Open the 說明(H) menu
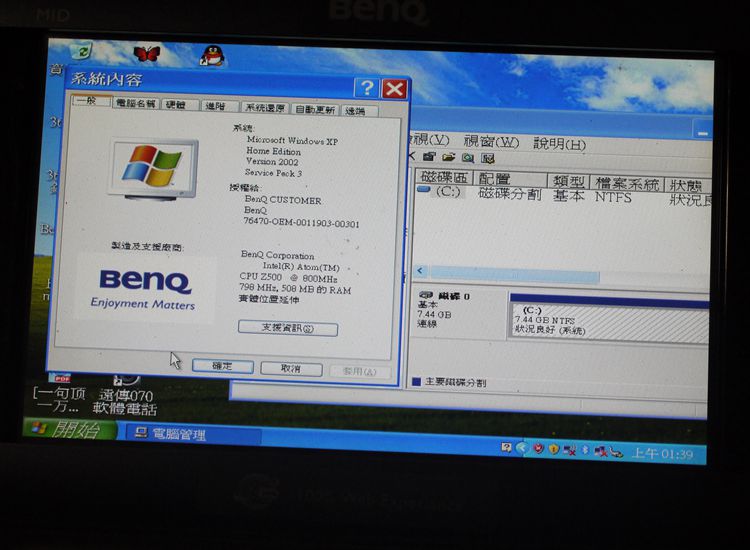Screen dimensions: 750x550 point(560,143)
